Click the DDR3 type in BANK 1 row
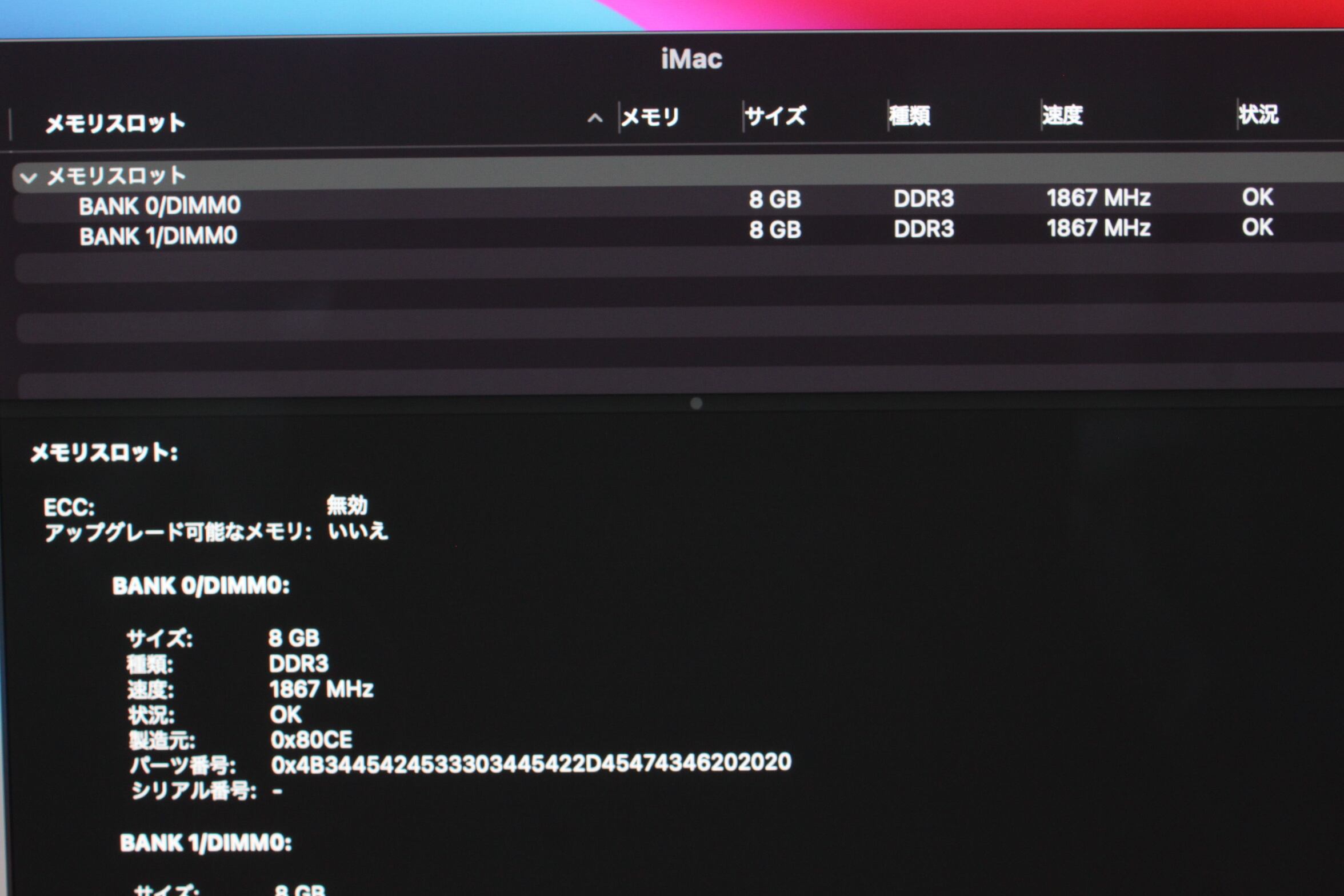This screenshot has height=896, width=1344. (x=923, y=229)
